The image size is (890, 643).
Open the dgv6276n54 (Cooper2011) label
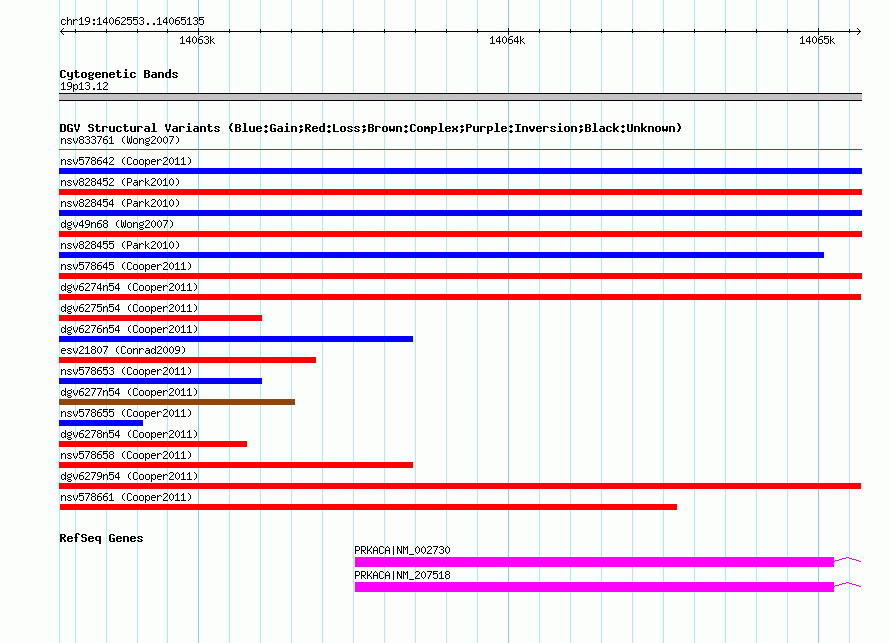point(129,329)
